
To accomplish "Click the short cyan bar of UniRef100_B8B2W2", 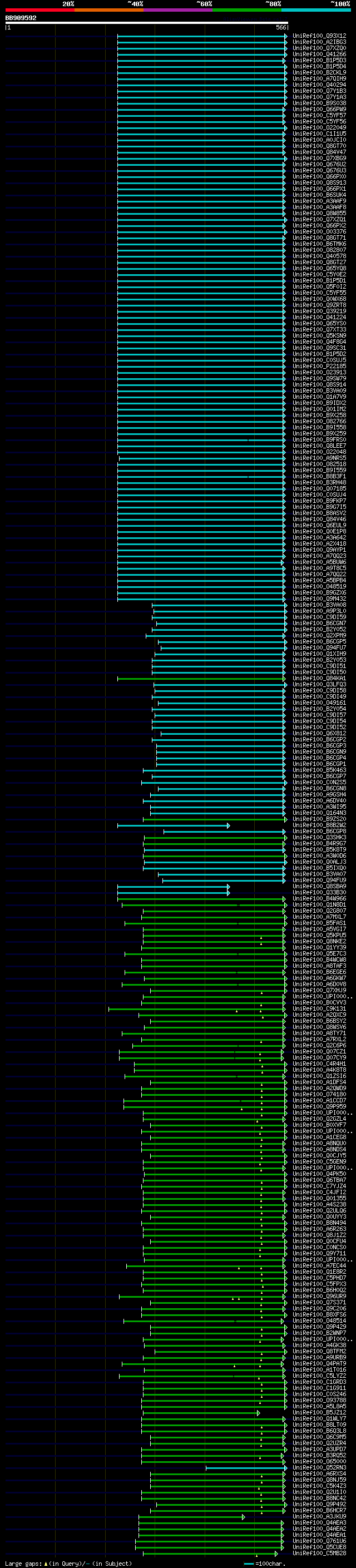I will tap(174, 825).
